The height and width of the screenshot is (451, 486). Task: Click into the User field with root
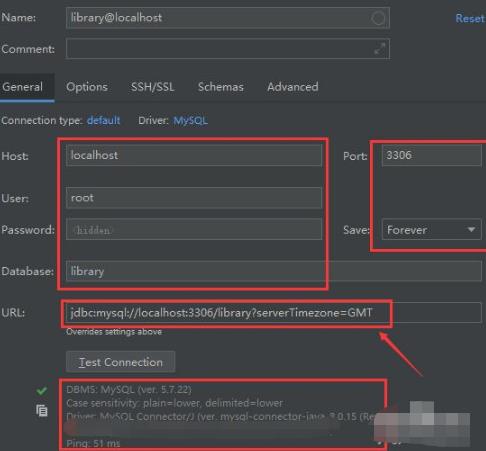point(194,198)
